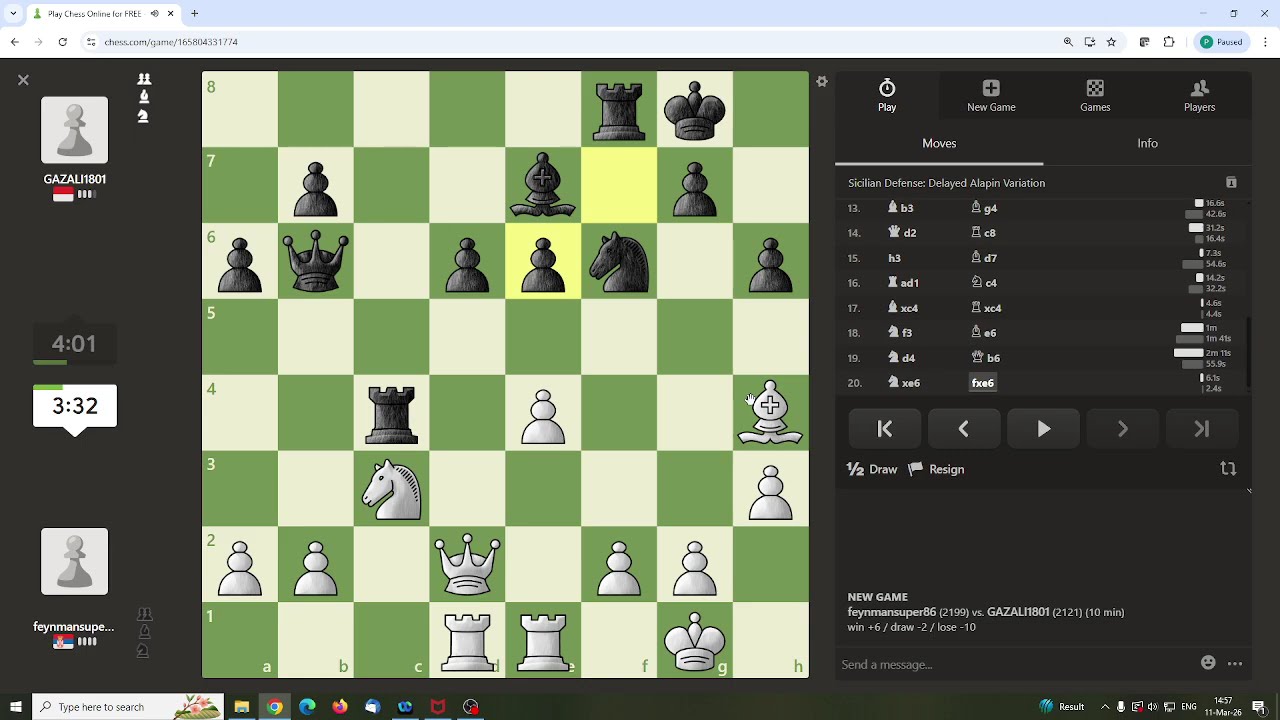Viewport: 1280px width, 720px height.
Task: Close the left player sidebar panel
Action: (23, 80)
